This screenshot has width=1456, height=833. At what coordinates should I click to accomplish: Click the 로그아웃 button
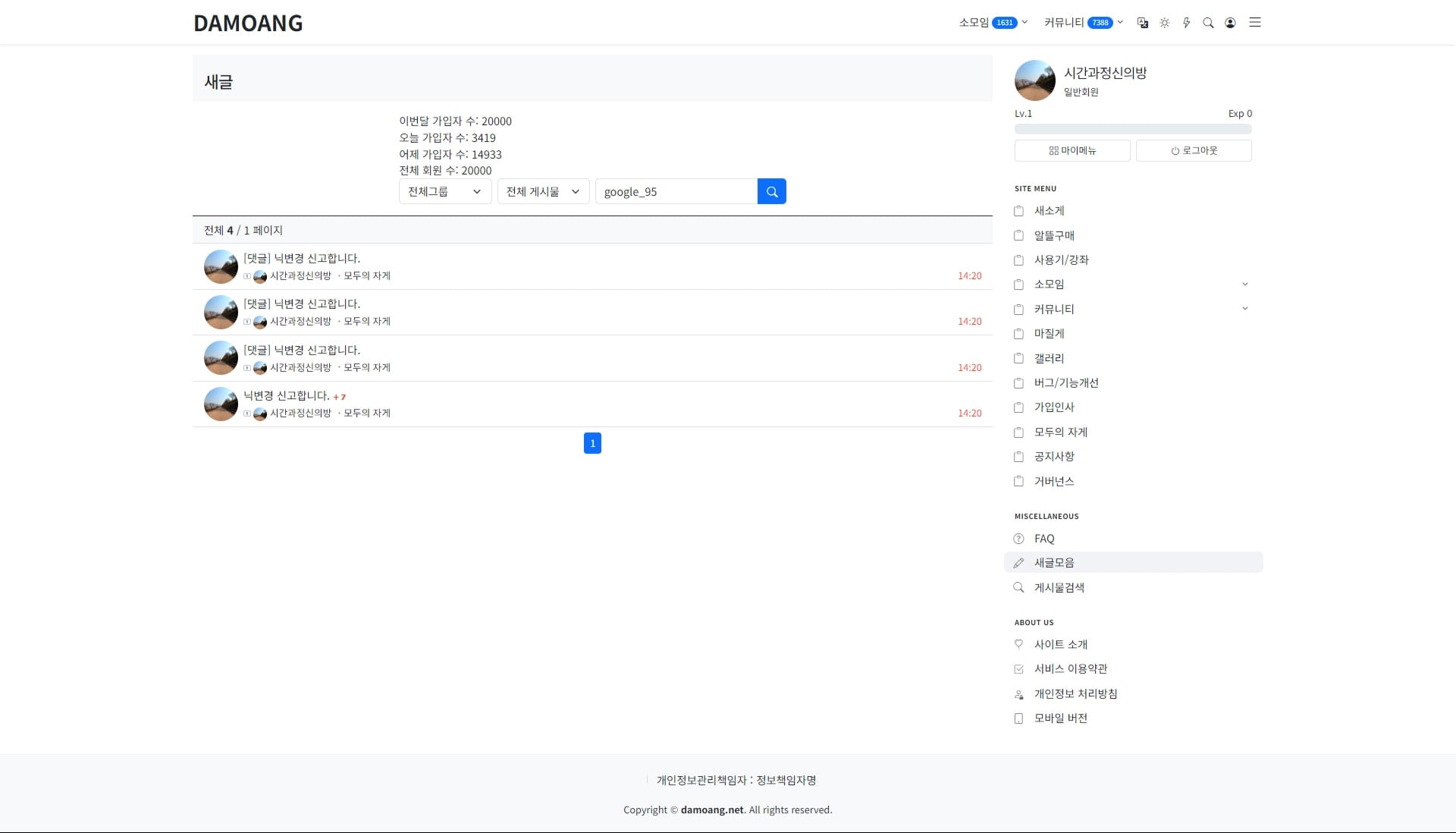(x=1194, y=150)
